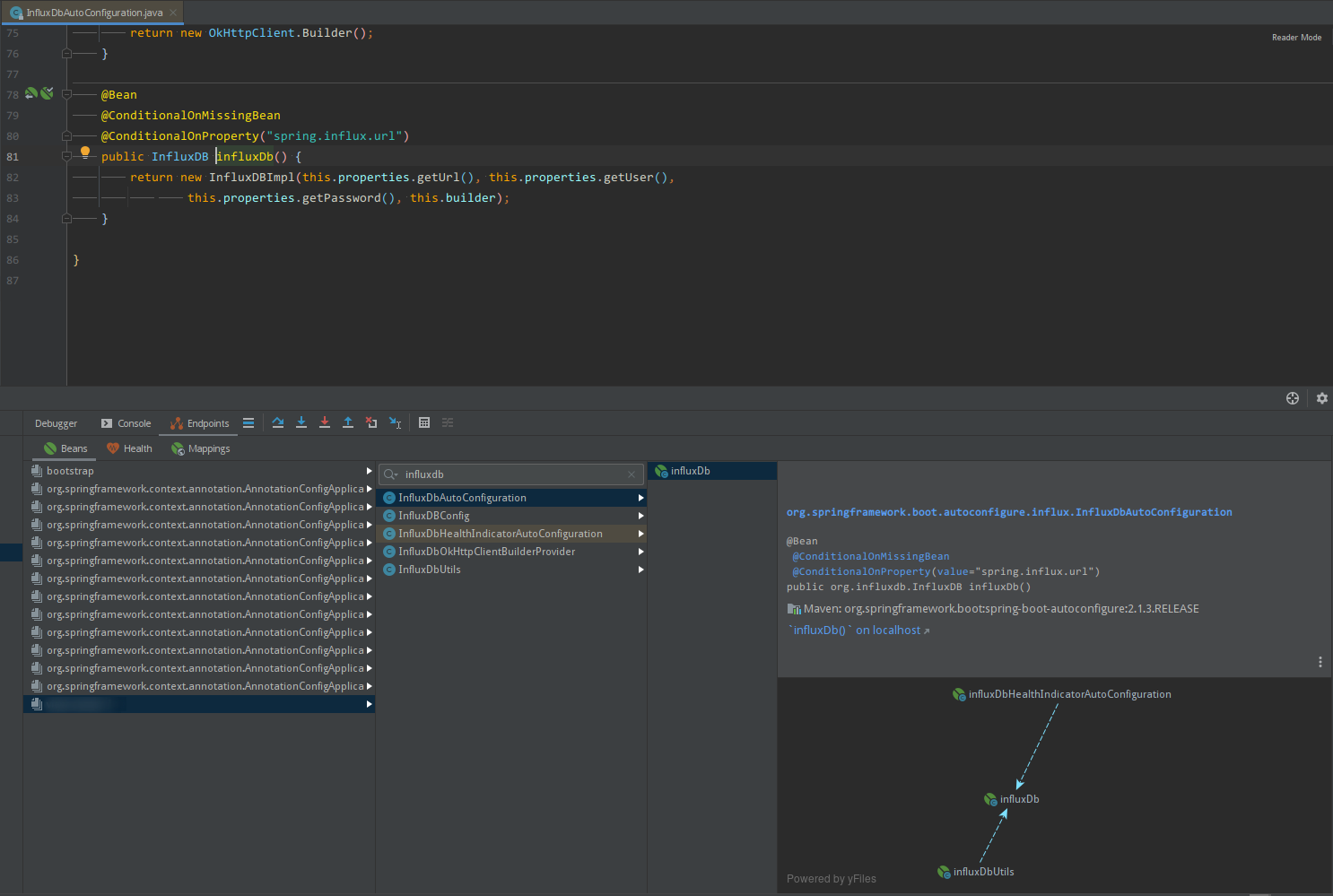The height and width of the screenshot is (896, 1333).
Task: Select the InfluxDbAutoConfiguration.java editor tab
Action: coord(93,13)
